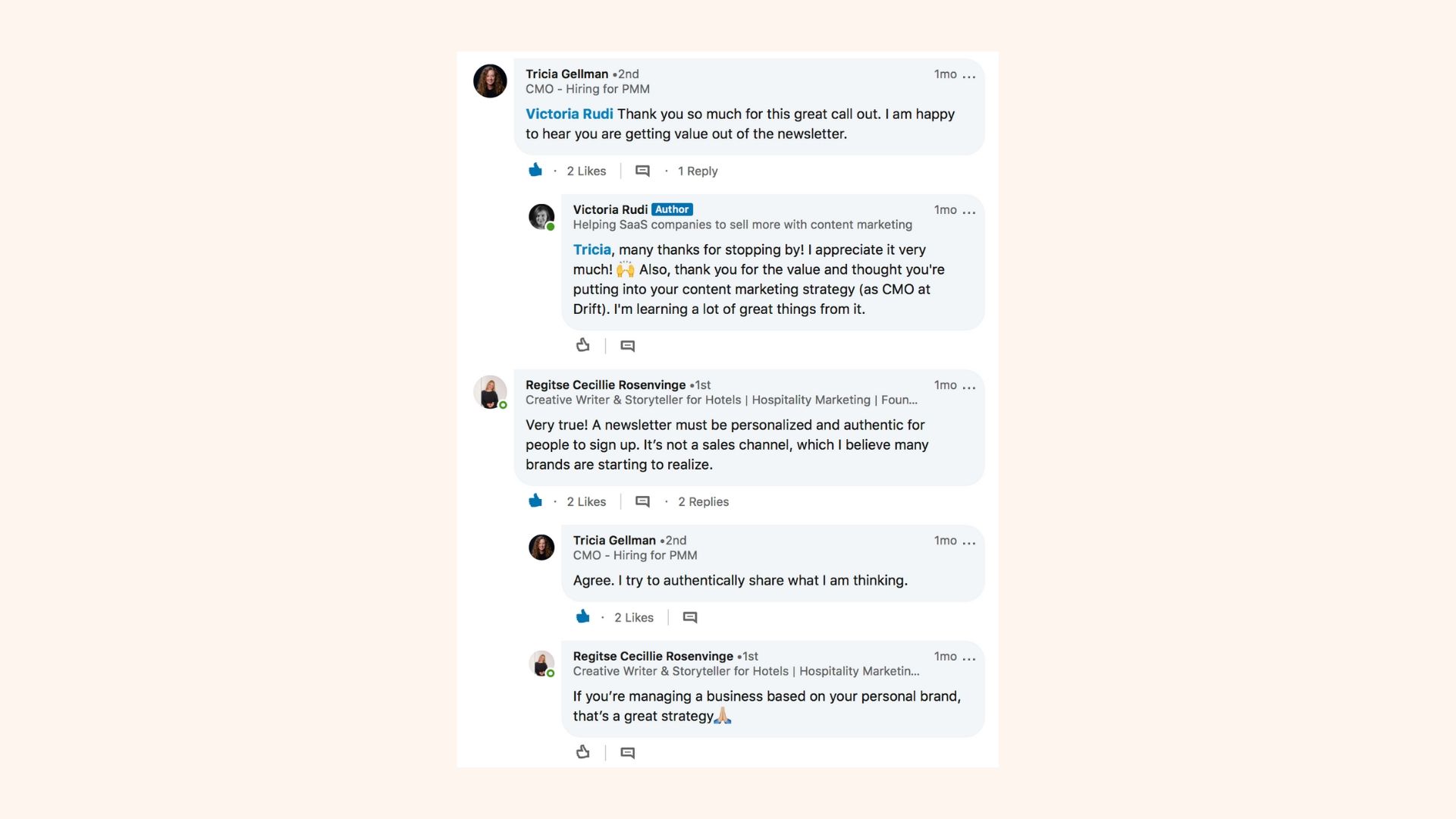Open the 'Tricia' mention link in Victoria's reply

(591, 249)
